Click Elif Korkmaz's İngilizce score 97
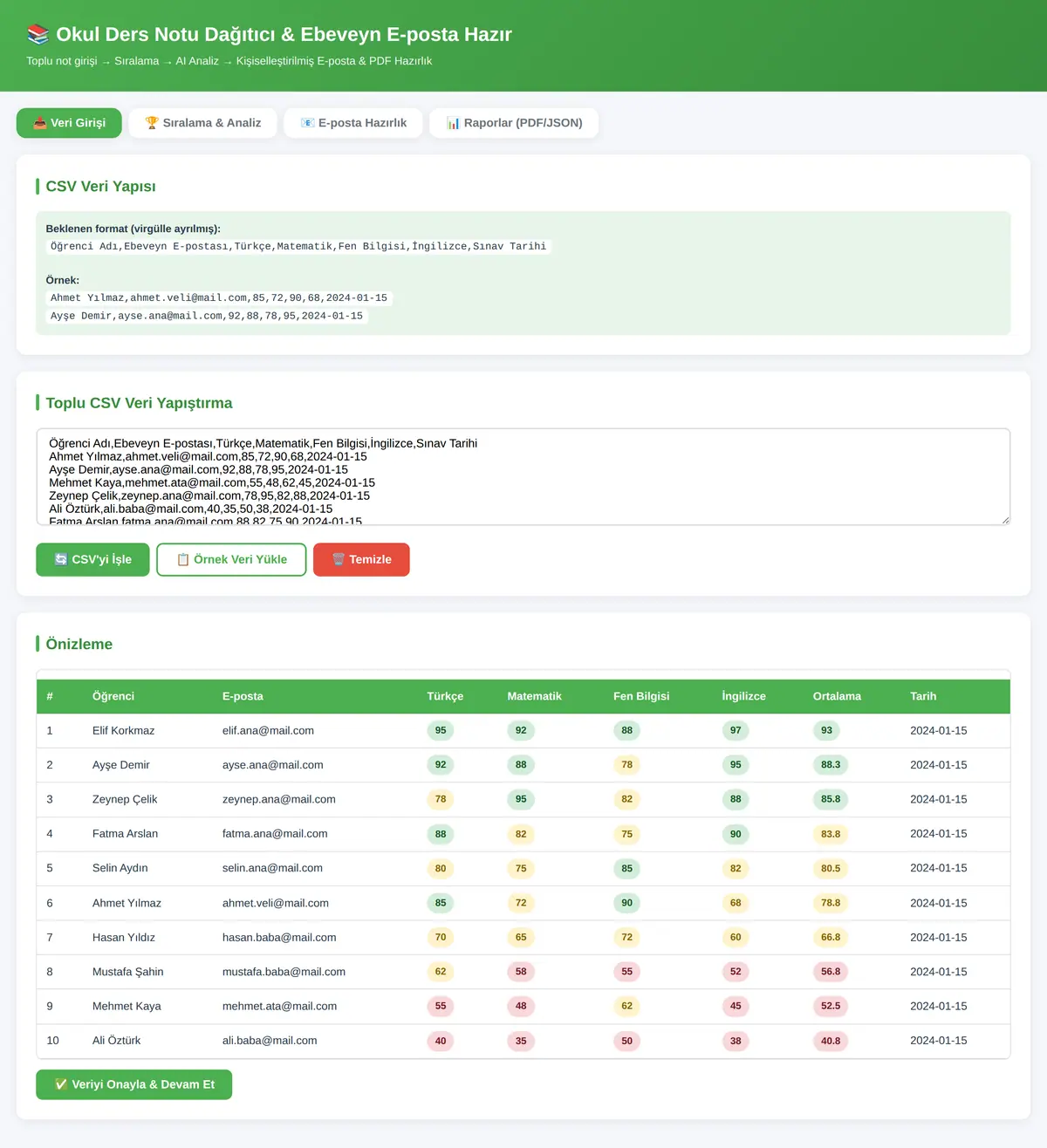 tap(736, 730)
